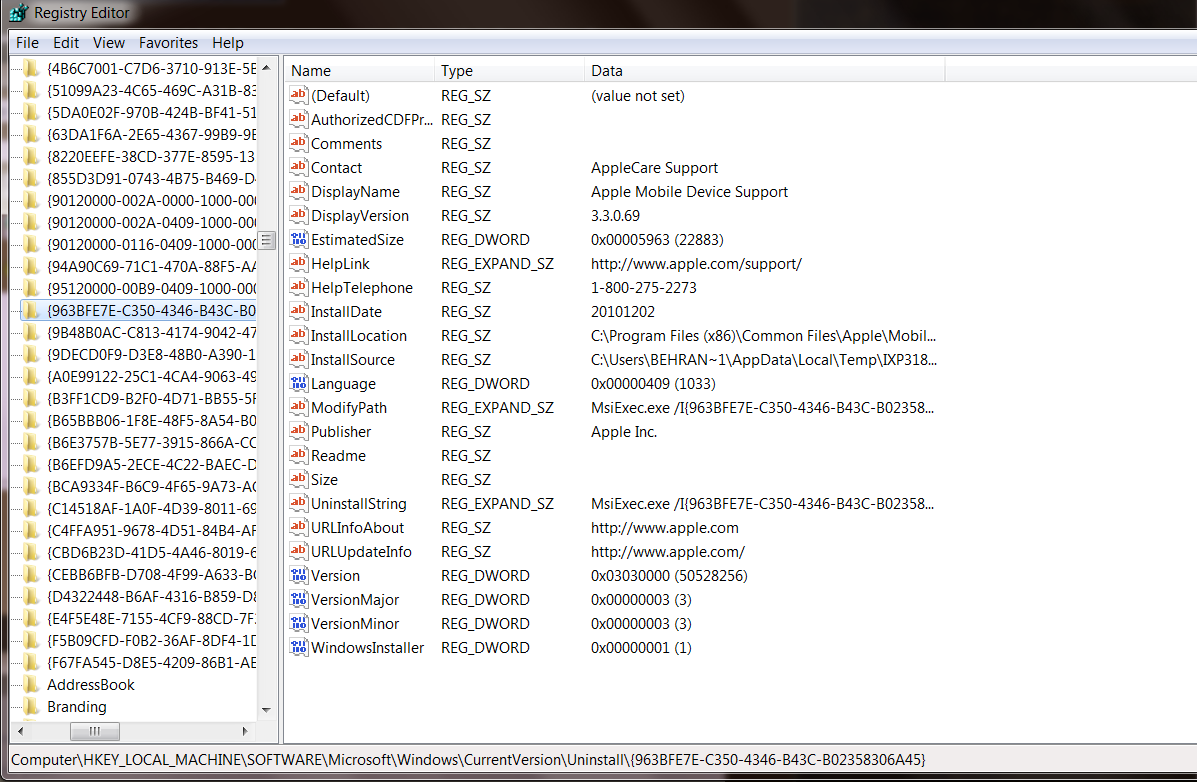
Task: Click the string icon beside UninstallString
Action: point(298,503)
